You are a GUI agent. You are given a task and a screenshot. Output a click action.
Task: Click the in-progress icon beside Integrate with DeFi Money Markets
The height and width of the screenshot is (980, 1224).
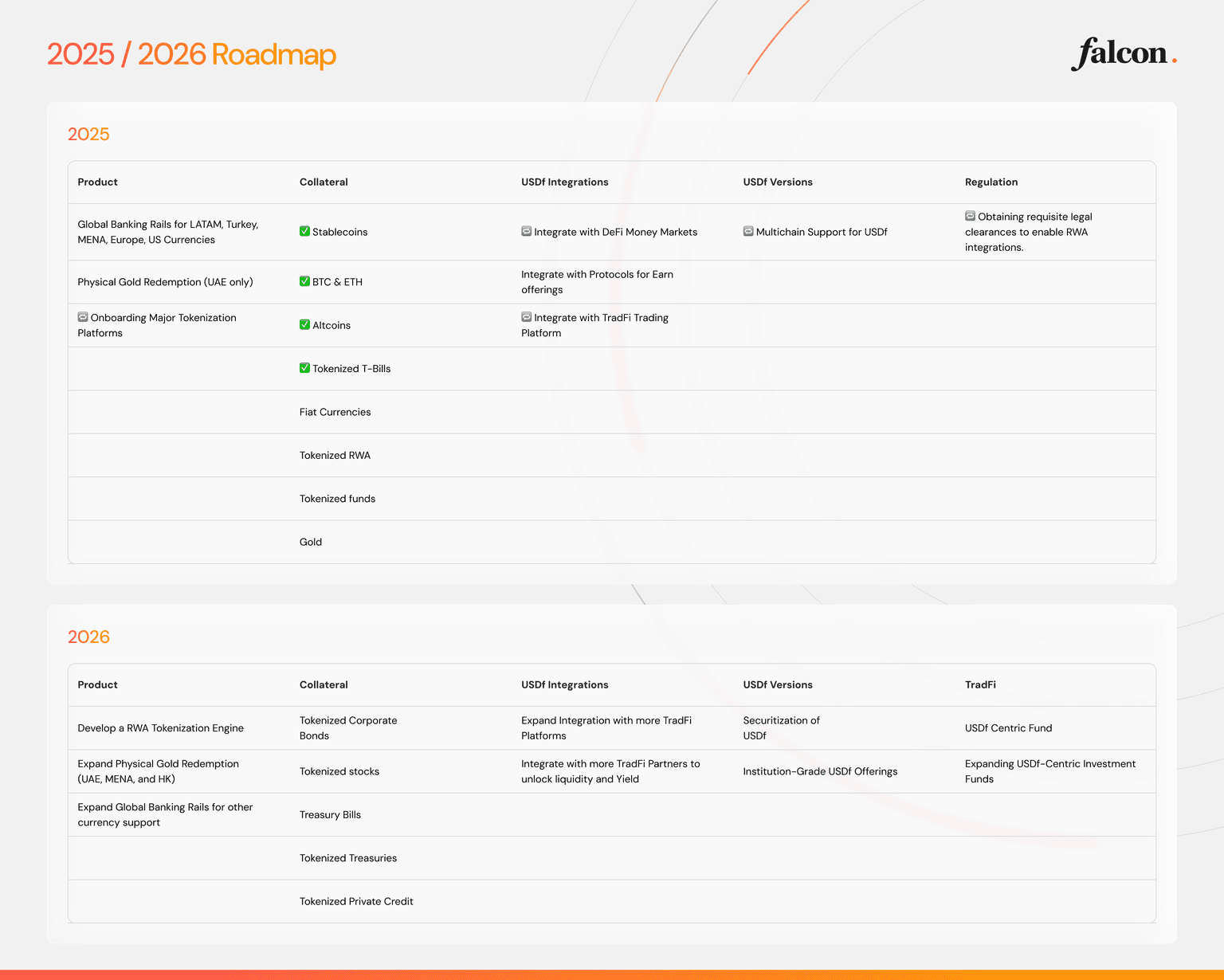pos(527,231)
